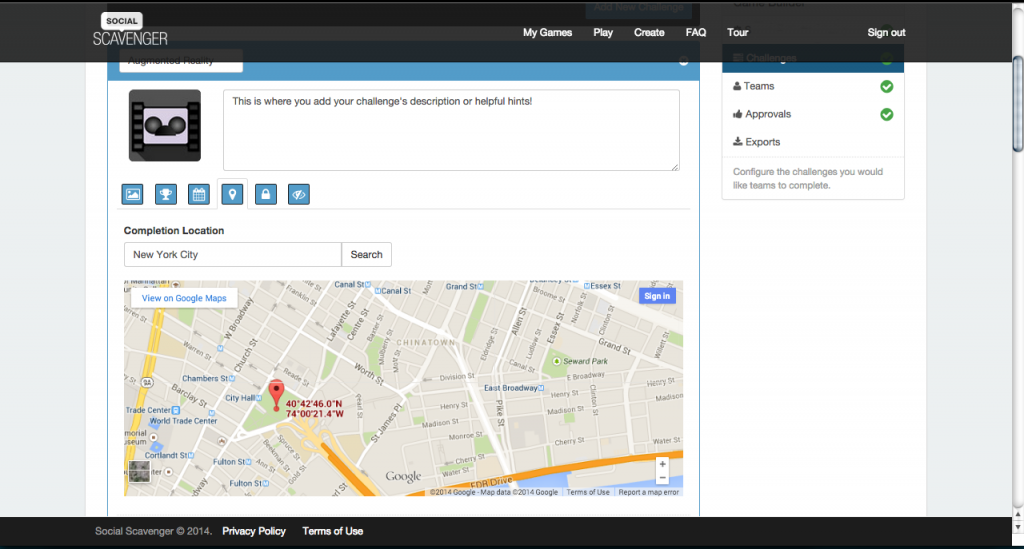Click the challenge description text area
Viewport: 1024px width, 549px height.
451,130
